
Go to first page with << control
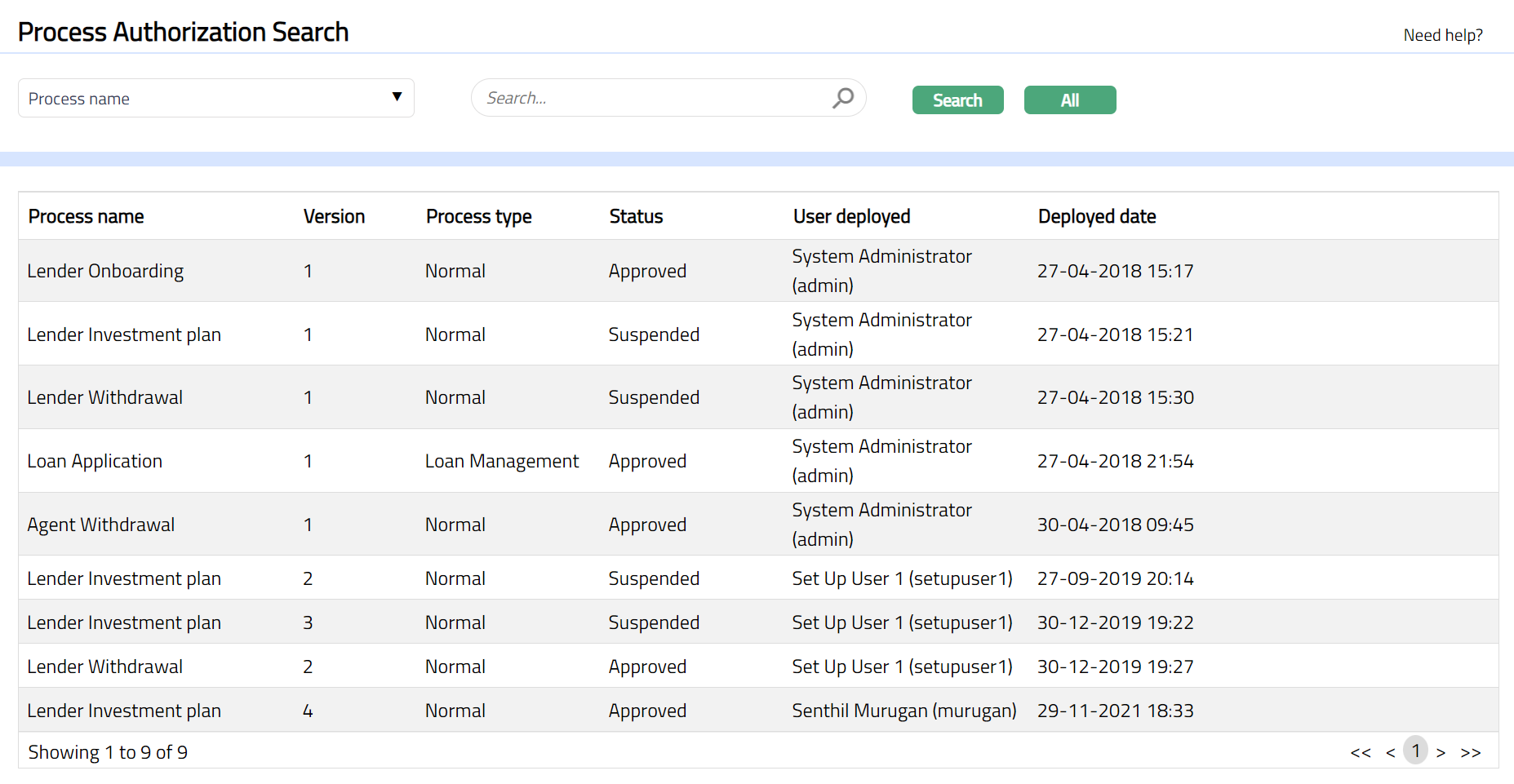coord(1361,752)
